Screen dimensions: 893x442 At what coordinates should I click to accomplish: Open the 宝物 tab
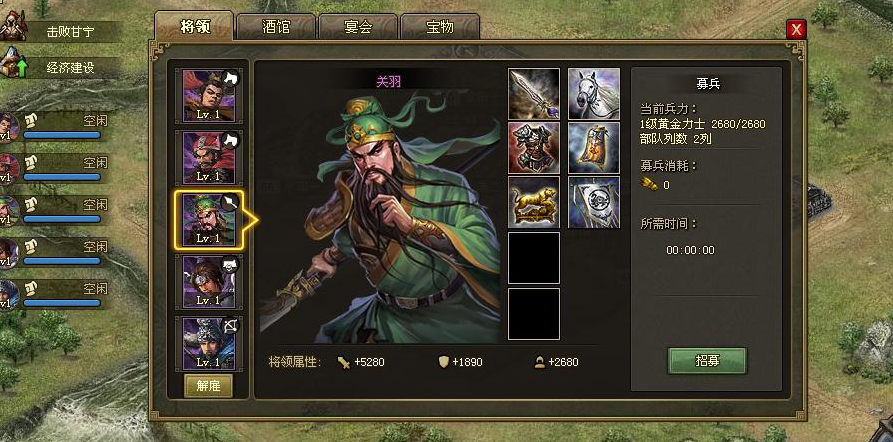(x=440, y=27)
